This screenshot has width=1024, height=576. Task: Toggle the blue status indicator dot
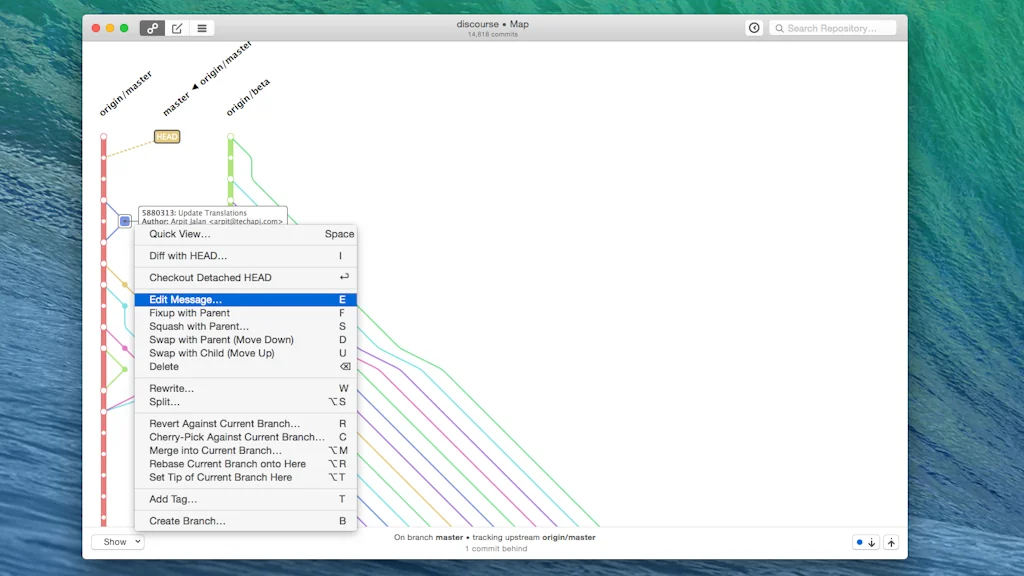point(860,541)
